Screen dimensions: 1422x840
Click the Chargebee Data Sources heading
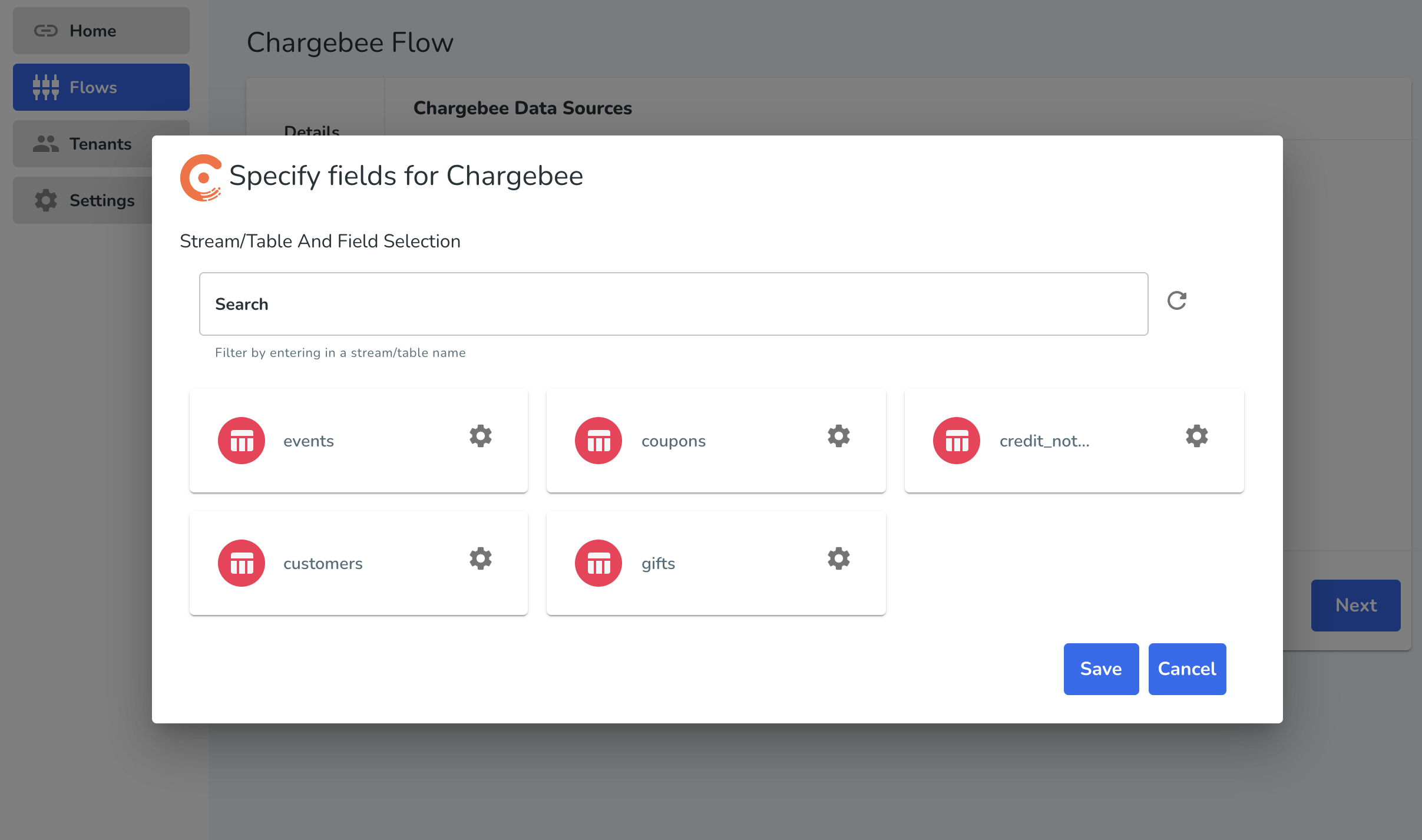click(x=522, y=108)
